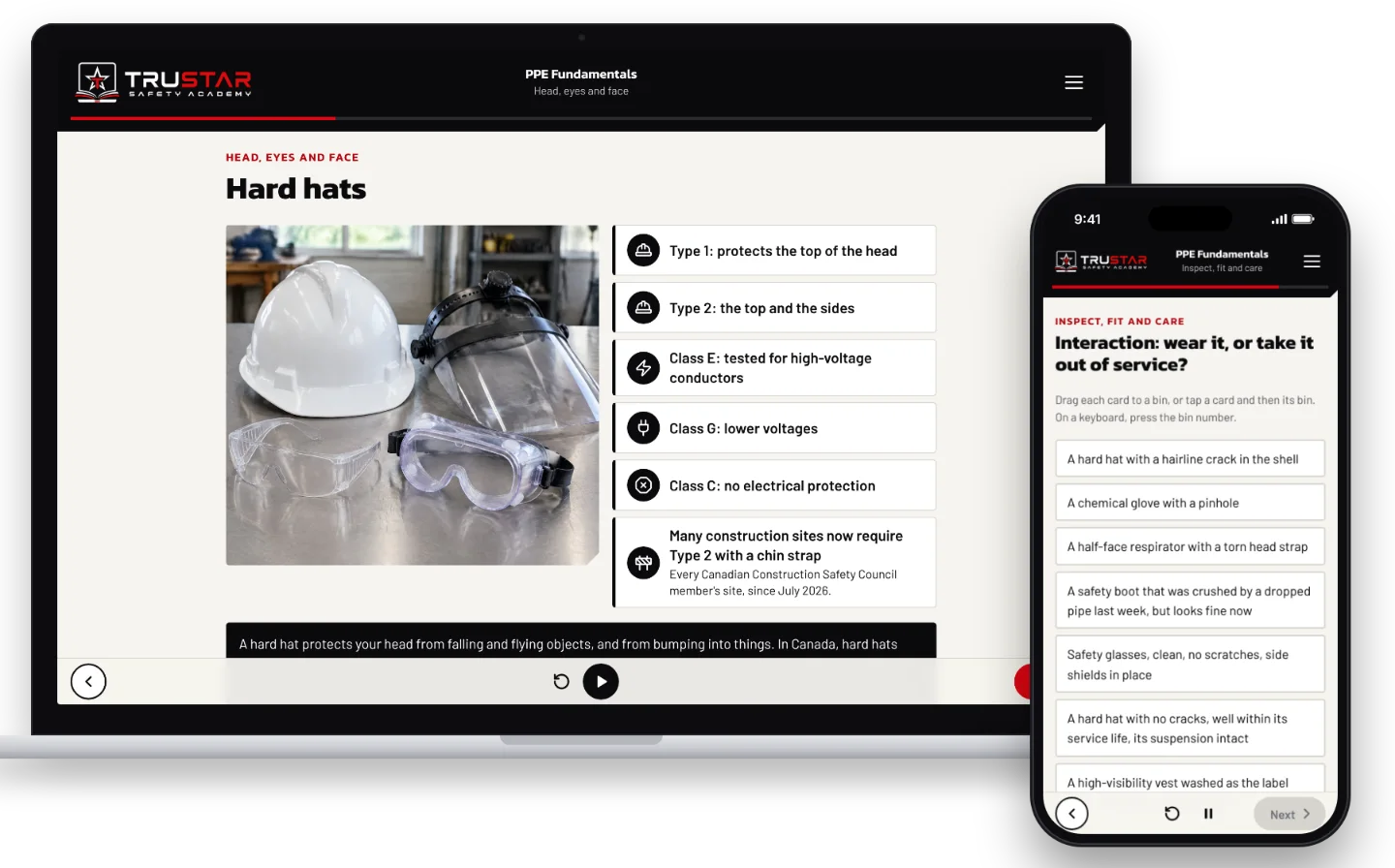Tap 'A hard hat with a hairline crack' card
1395x868 pixels.
tap(1190, 459)
